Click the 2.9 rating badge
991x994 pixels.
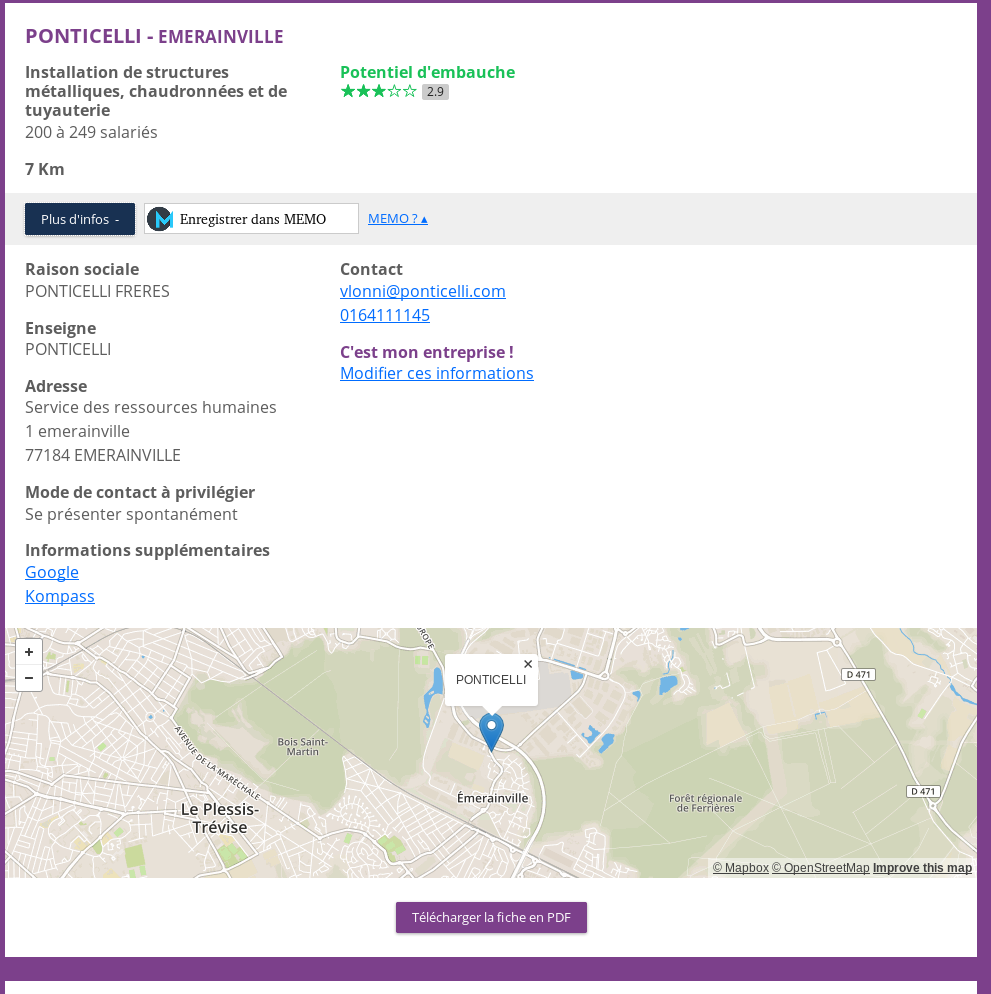click(x=435, y=92)
